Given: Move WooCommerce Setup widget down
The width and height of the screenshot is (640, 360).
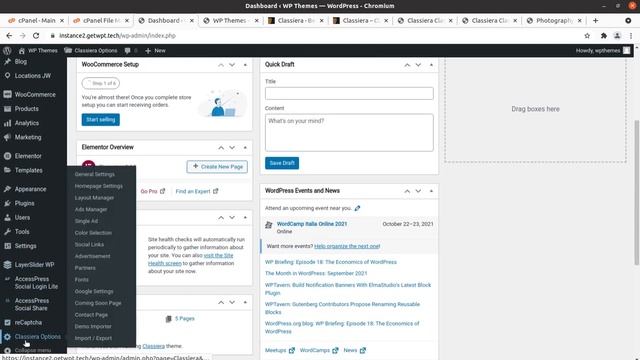Looking at the screenshot, I should pos(232,65).
